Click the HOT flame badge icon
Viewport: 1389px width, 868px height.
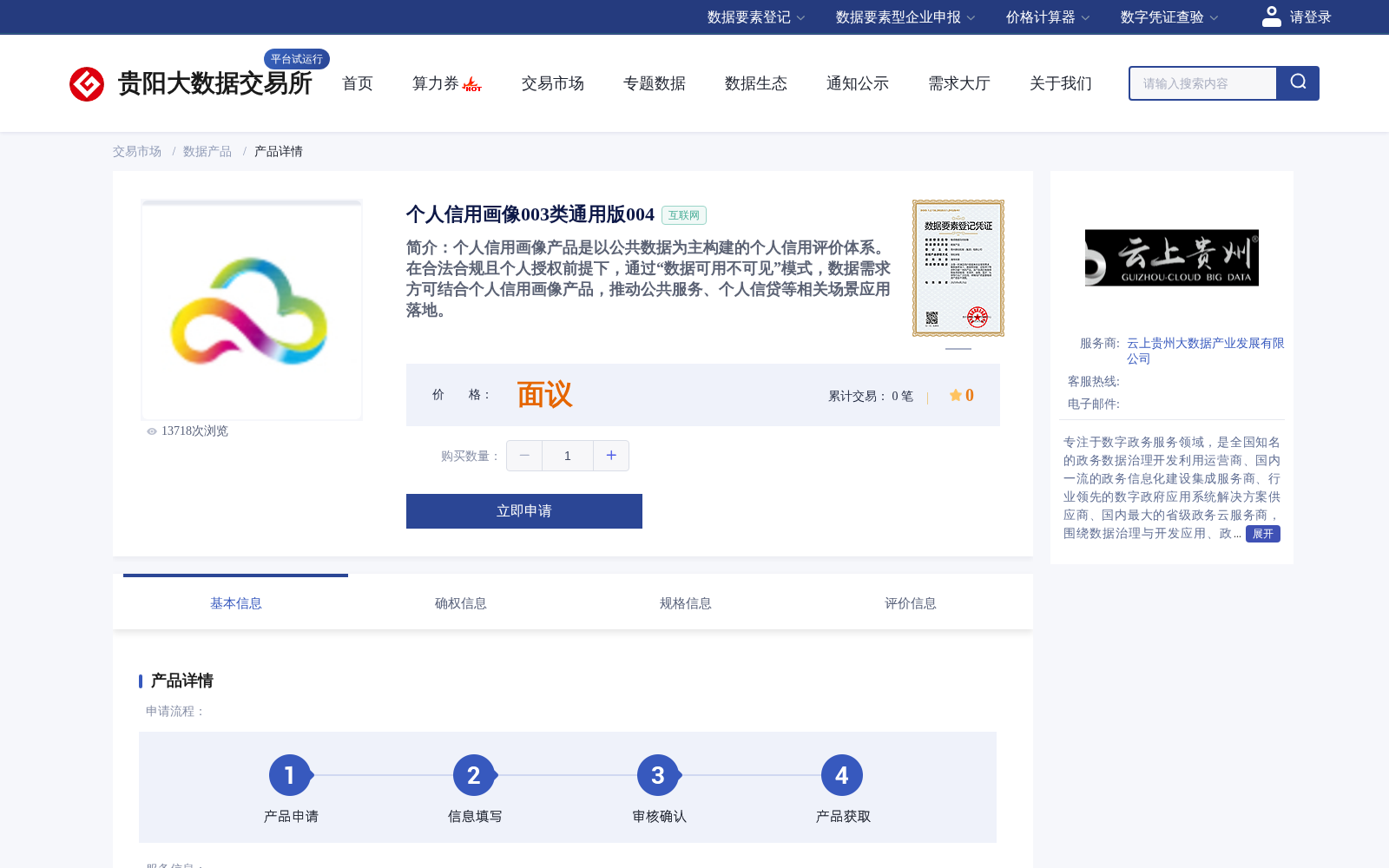pos(472,84)
